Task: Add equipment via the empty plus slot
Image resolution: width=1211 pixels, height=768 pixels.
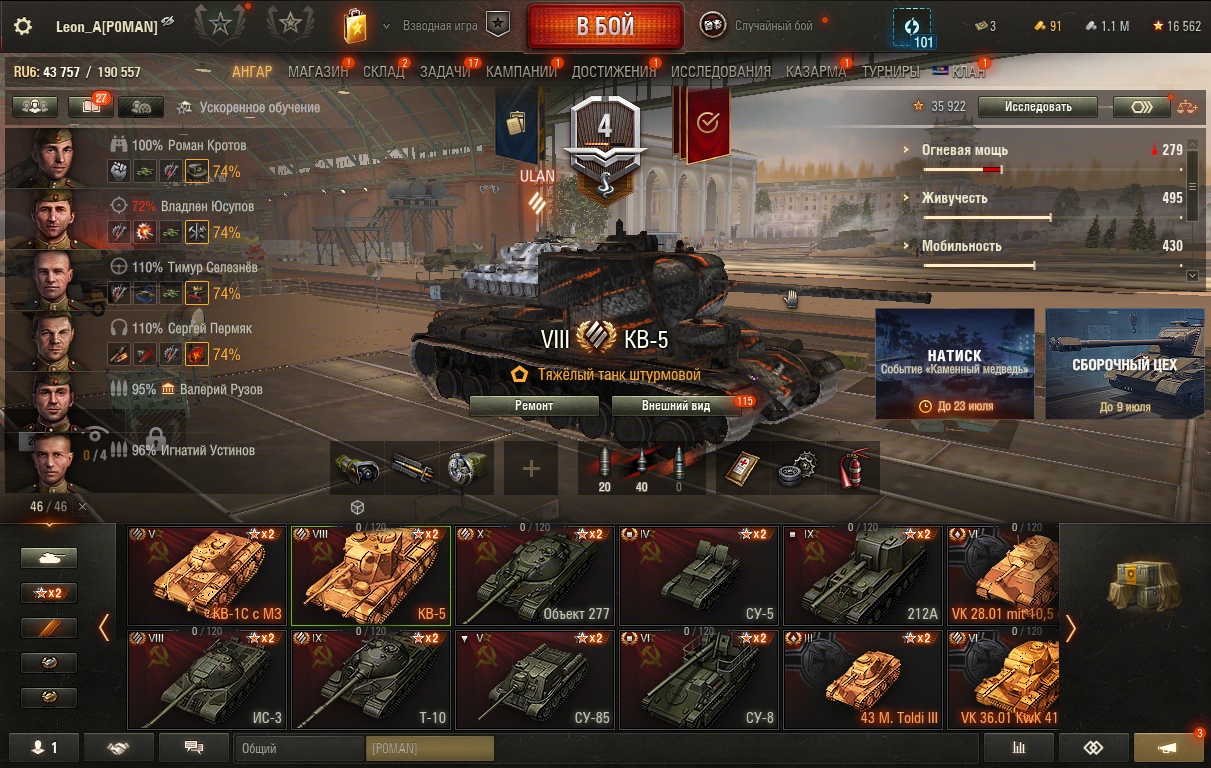Action: (531, 468)
